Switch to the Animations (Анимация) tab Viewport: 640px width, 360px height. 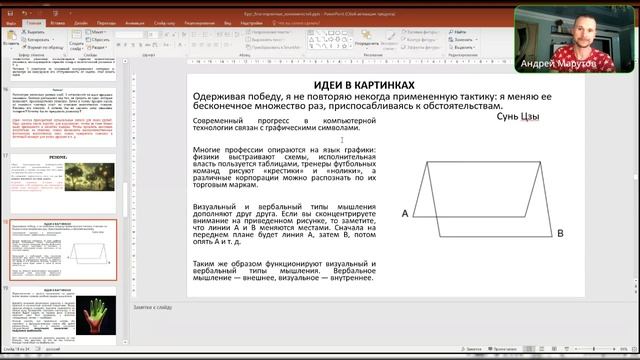pyautogui.click(x=135, y=23)
